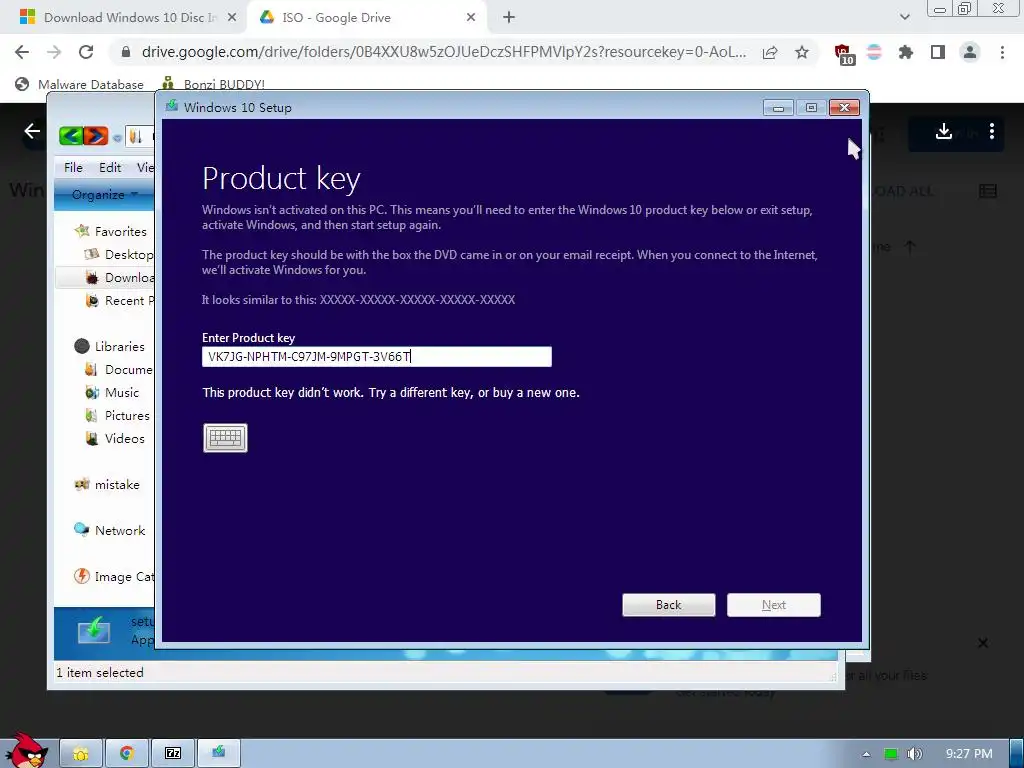1024x768 pixels.
Task: Click Next in Windows 10 Setup
Action: pyautogui.click(x=774, y=605)
